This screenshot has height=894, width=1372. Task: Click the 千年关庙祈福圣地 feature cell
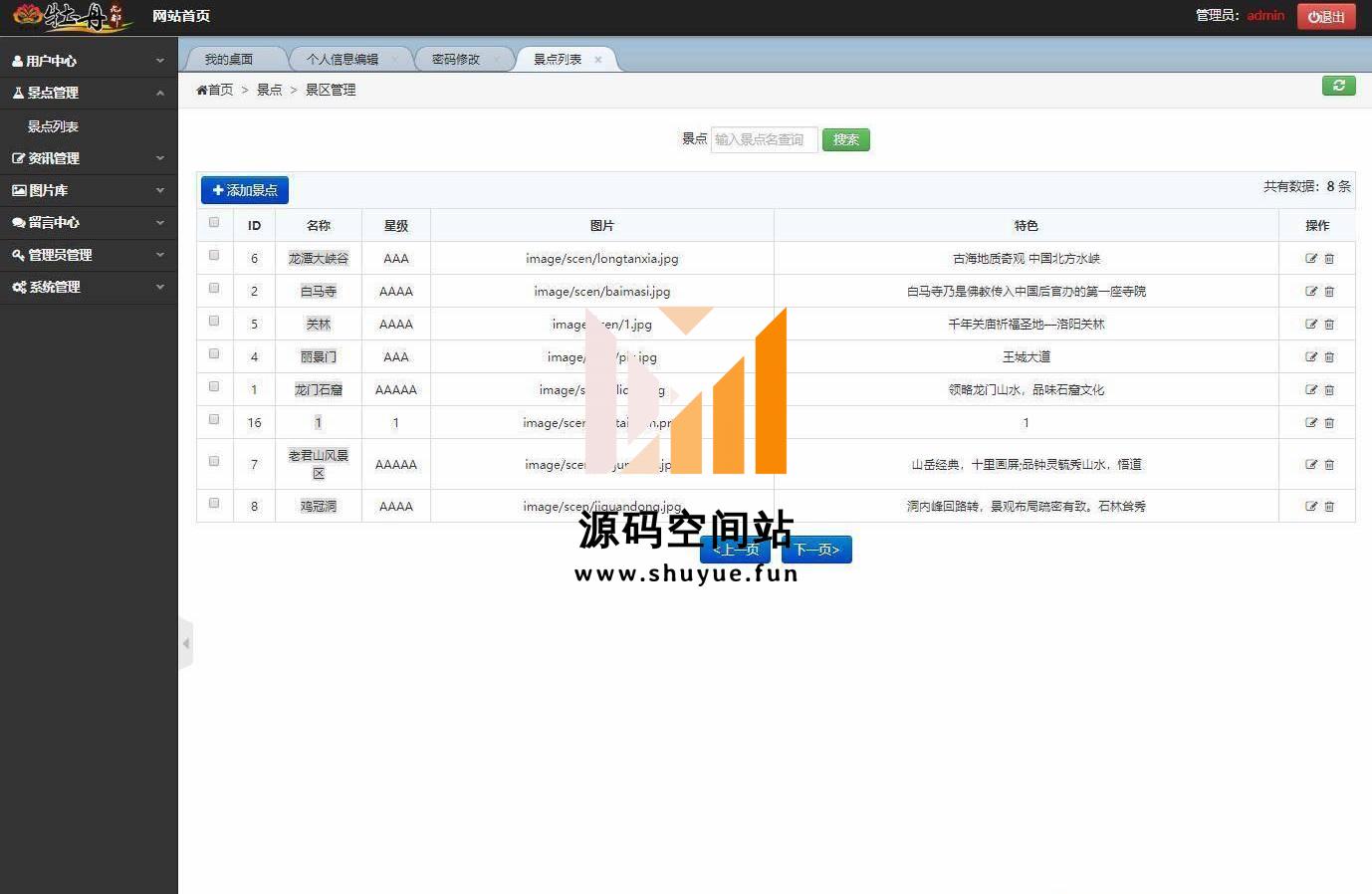pyautogui.click(x=1027, y=324)
